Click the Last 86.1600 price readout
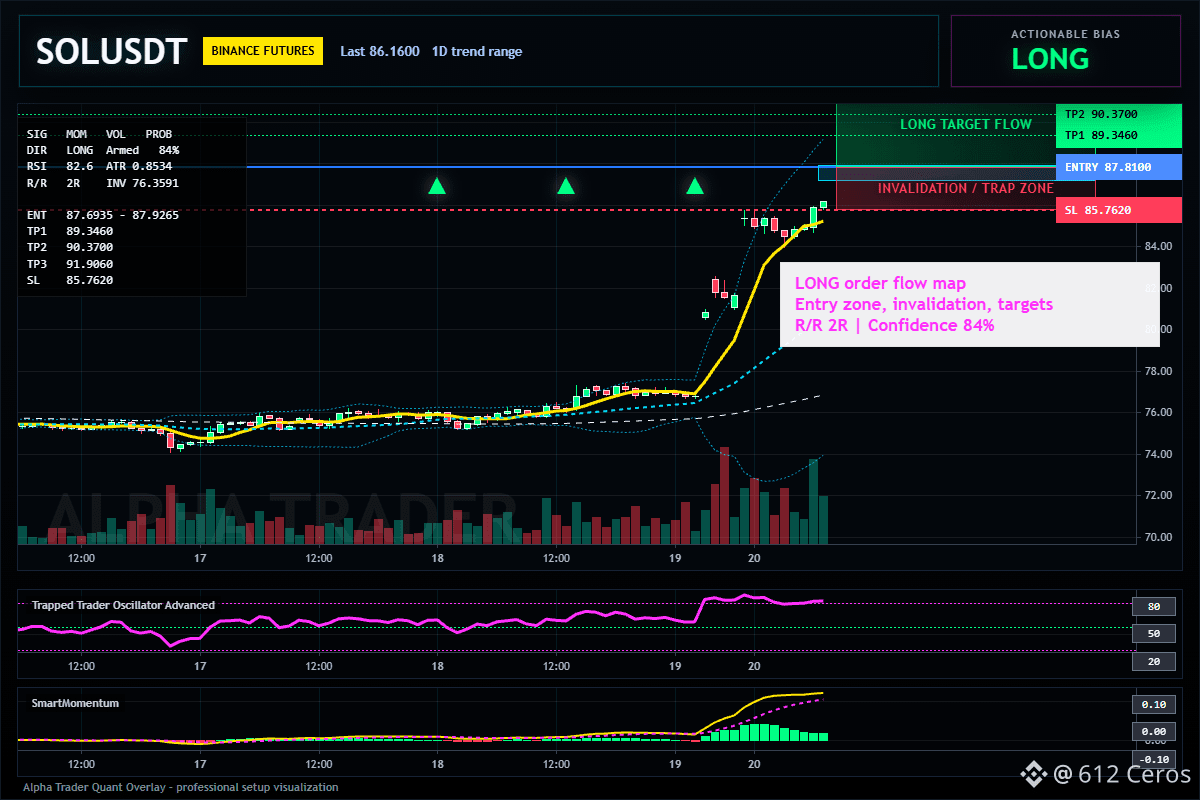The height and width of the screenshot is (800, 1200). click(380, 51)
